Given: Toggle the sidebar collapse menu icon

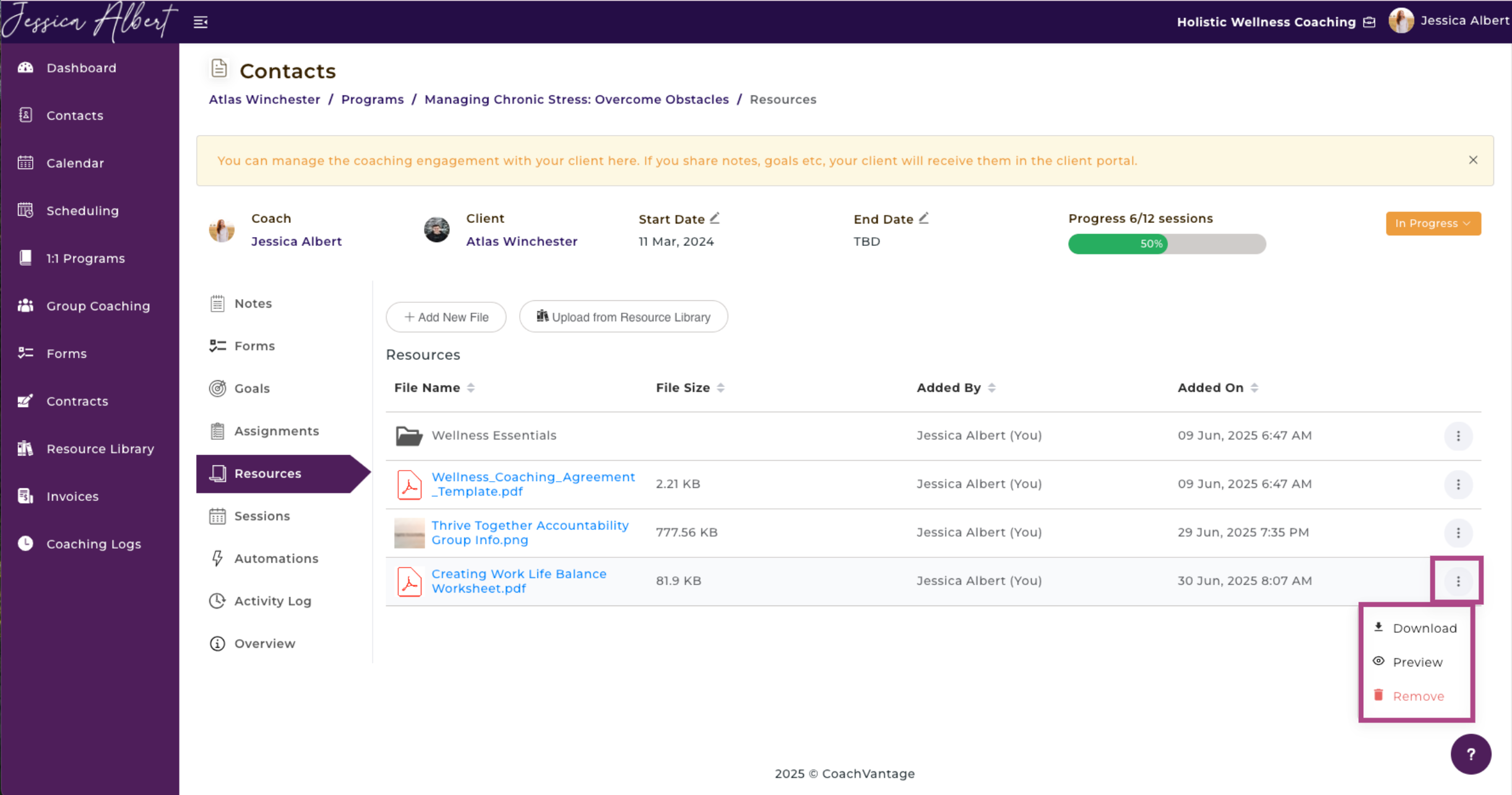Looking at the screenshot, I should pos(201,22).
